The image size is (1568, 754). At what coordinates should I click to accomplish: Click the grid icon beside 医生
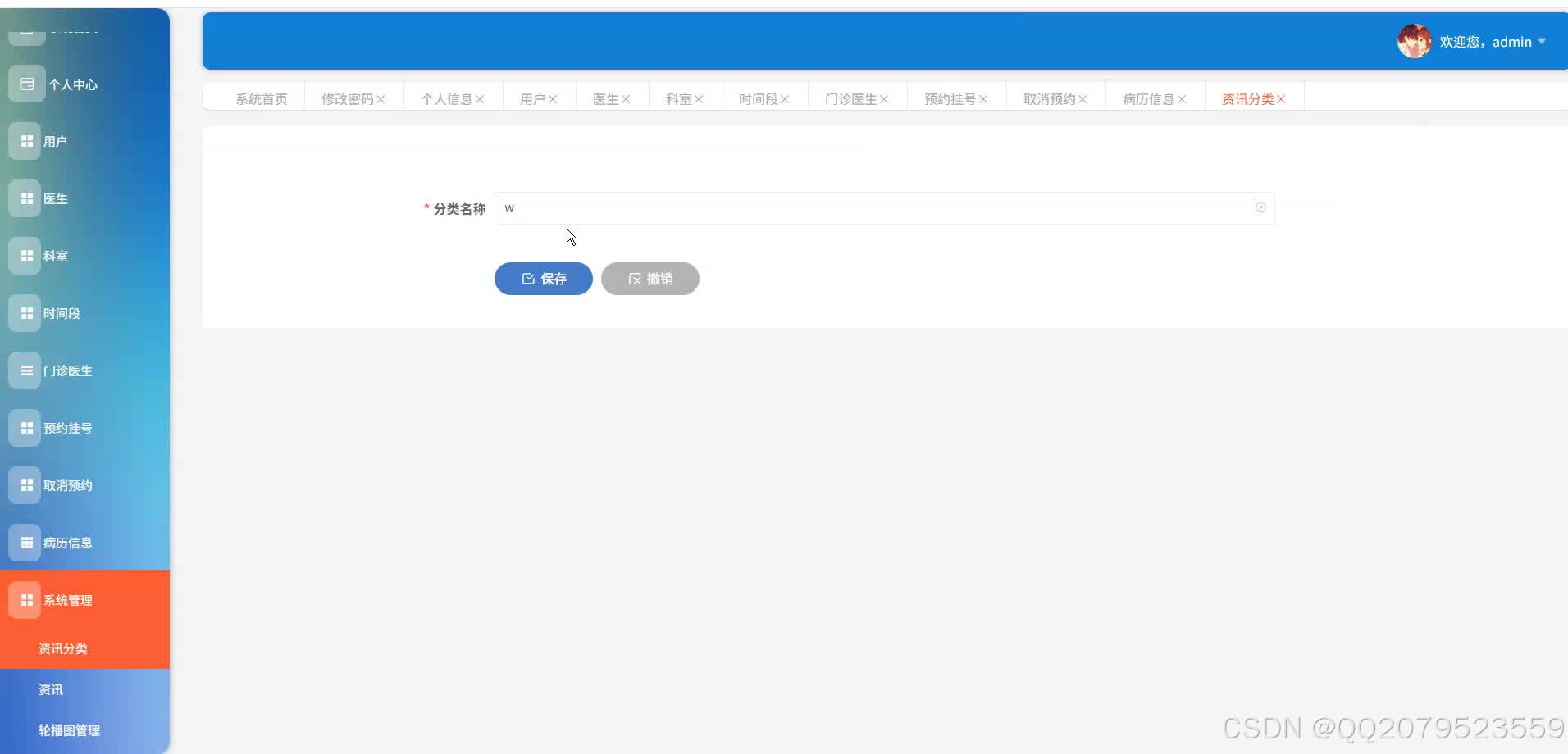pos(26,198)
